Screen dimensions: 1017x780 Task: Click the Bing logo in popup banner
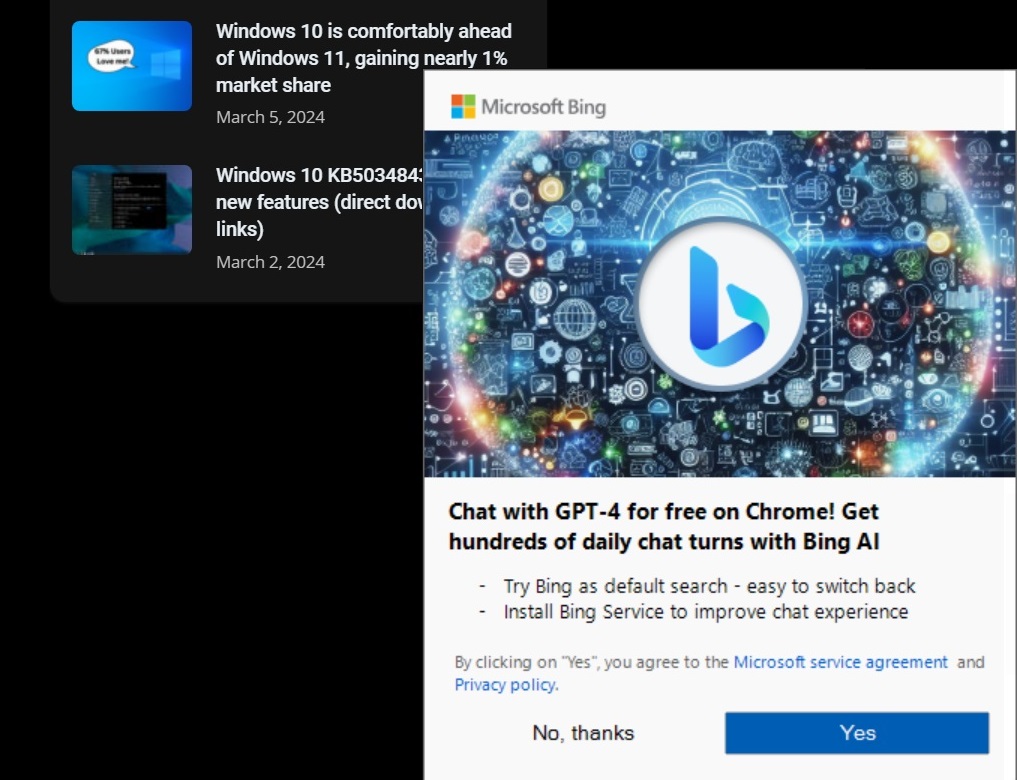(721, 303)
